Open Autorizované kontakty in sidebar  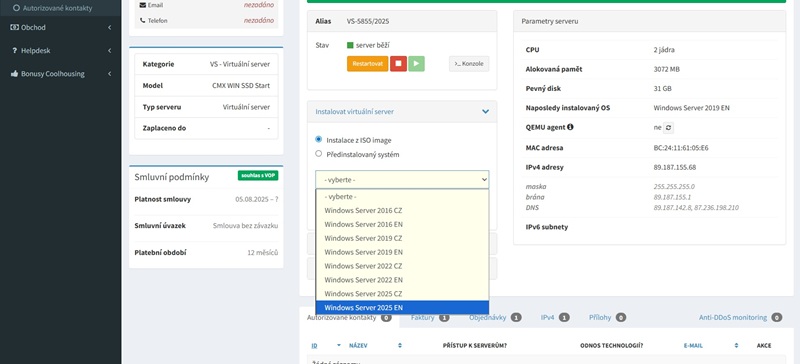tap(57, 8)
